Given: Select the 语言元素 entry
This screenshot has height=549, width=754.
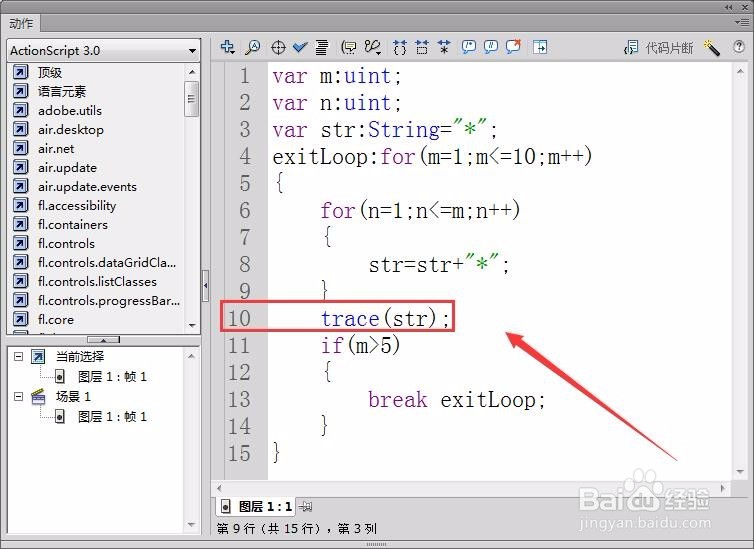Looking at the screenshot, I should tap(62, 91).
